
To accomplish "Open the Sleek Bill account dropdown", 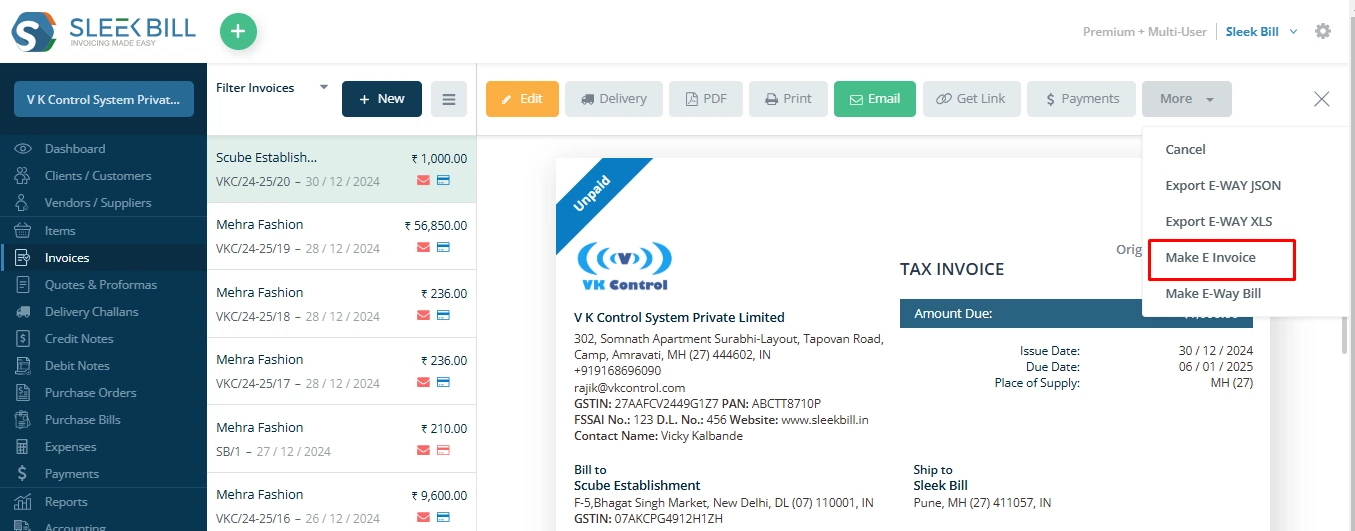I will click(1262, 32).
